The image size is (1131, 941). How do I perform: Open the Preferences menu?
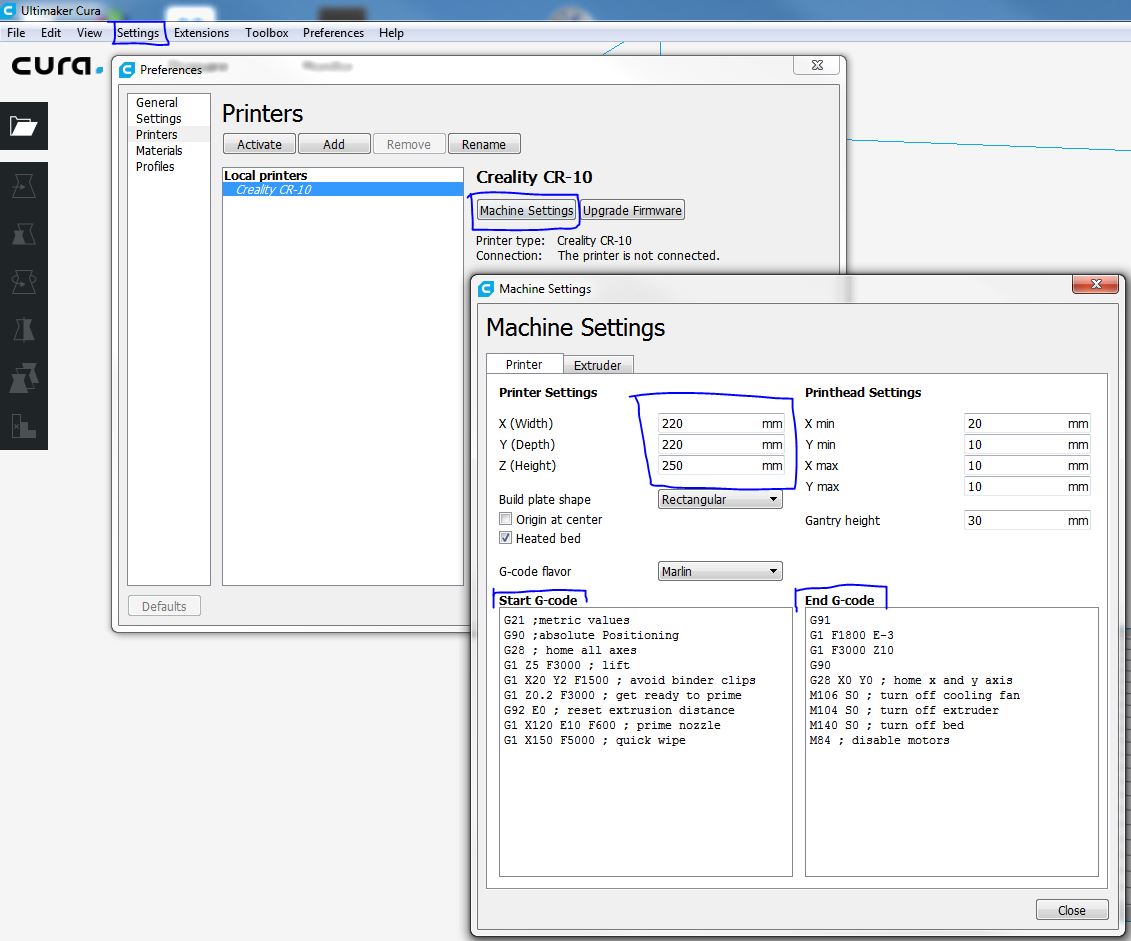[x=333, y=32]
